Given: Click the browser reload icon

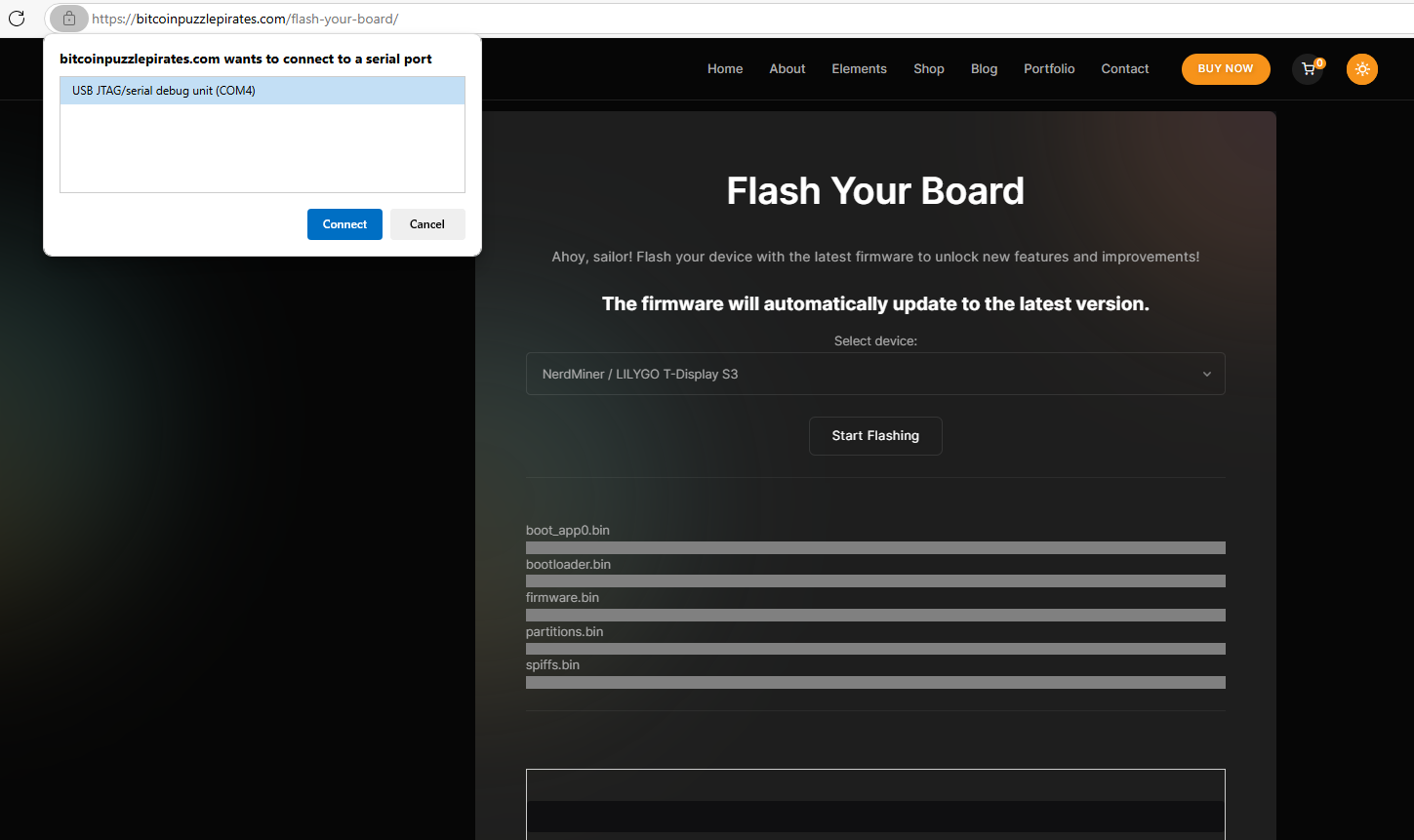Looking at the screenshot, I should tap(17, 19).
